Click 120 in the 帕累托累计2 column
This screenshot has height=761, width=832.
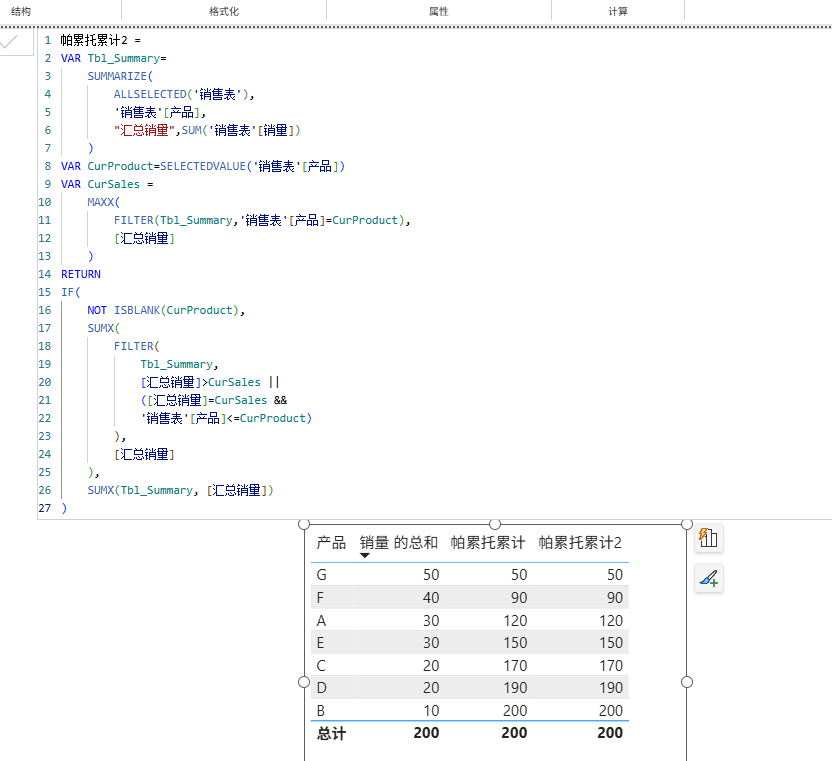(x=611, y=620)
